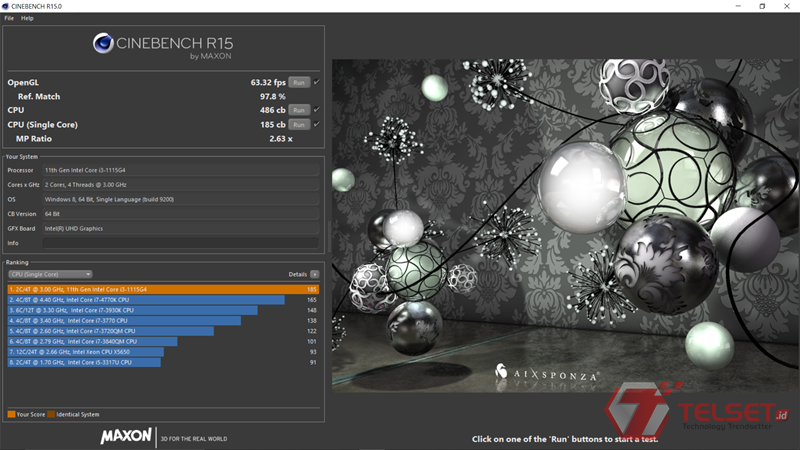Click the single core score 185 cb
Screen dimensions: 800x450
click(x=272, y=124)
